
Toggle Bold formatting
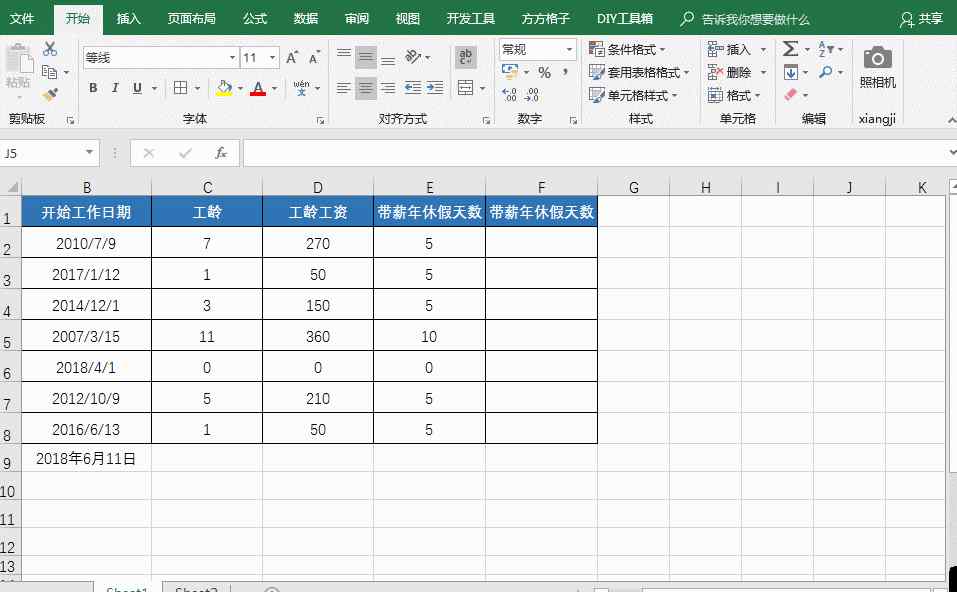pyautogui.click(x=93, y=88)
